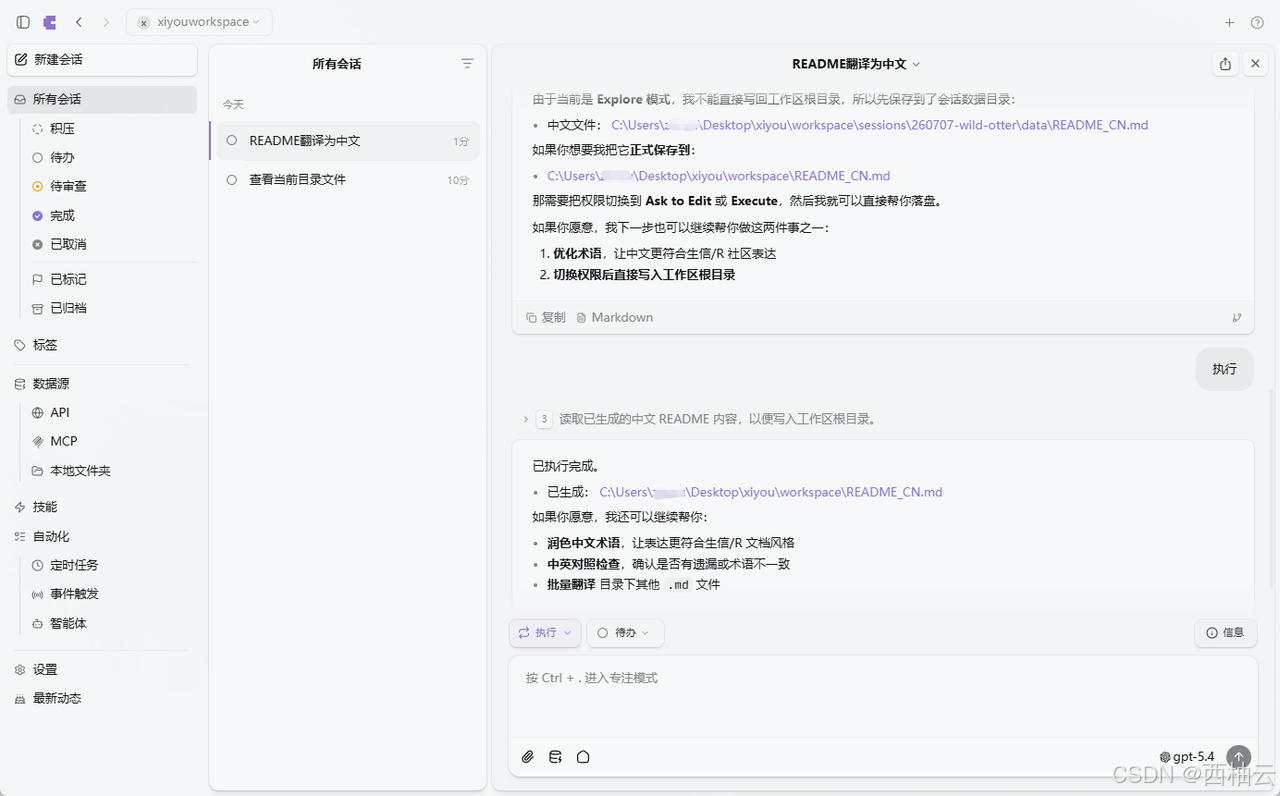
Task: Click the folder icon in input bar
Action: point(583,757)
